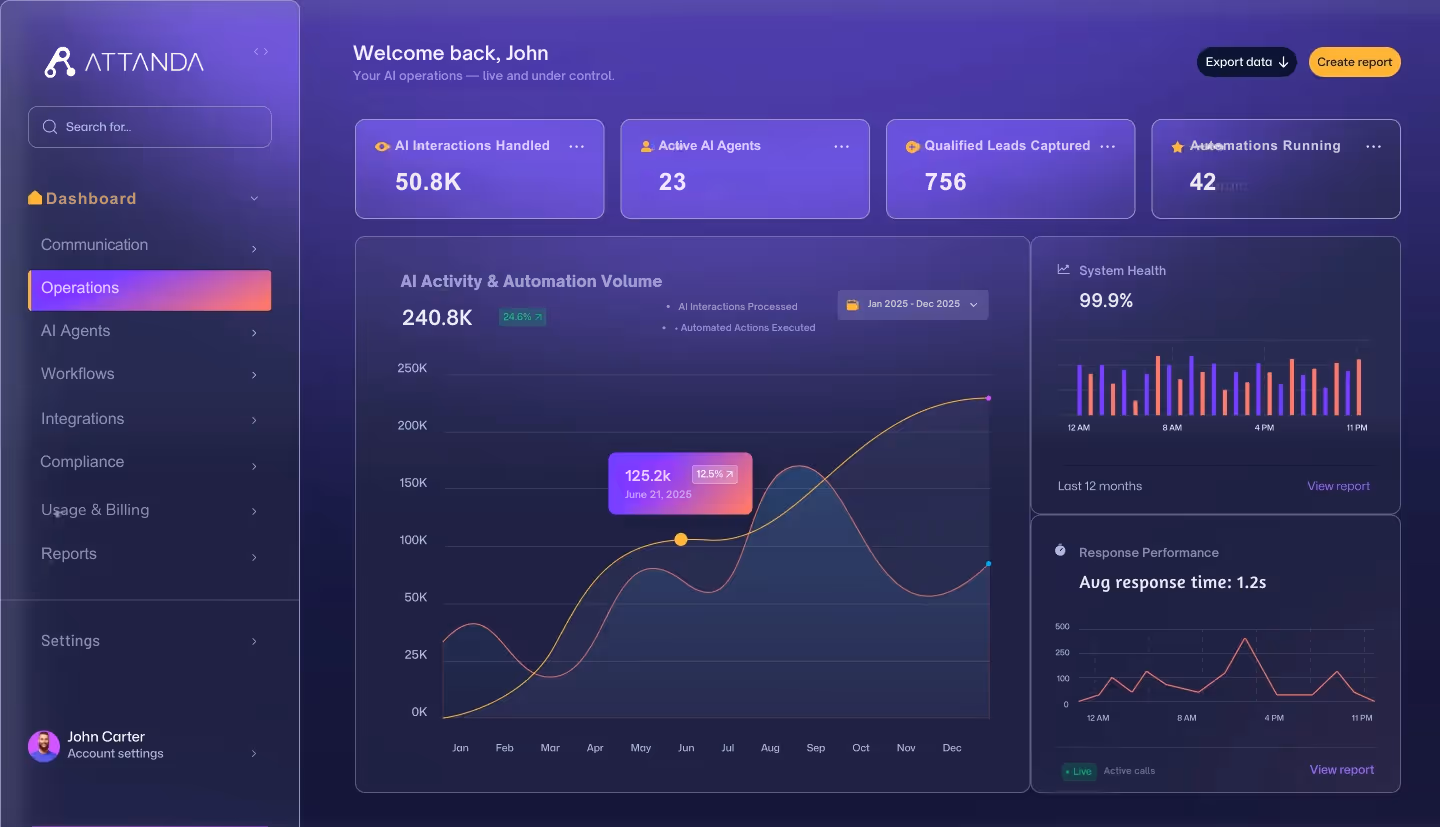This screenshot has height=827, width=1440.
Task: Click the magnifier icon in the sidebar search
Action: pos(49,127)
